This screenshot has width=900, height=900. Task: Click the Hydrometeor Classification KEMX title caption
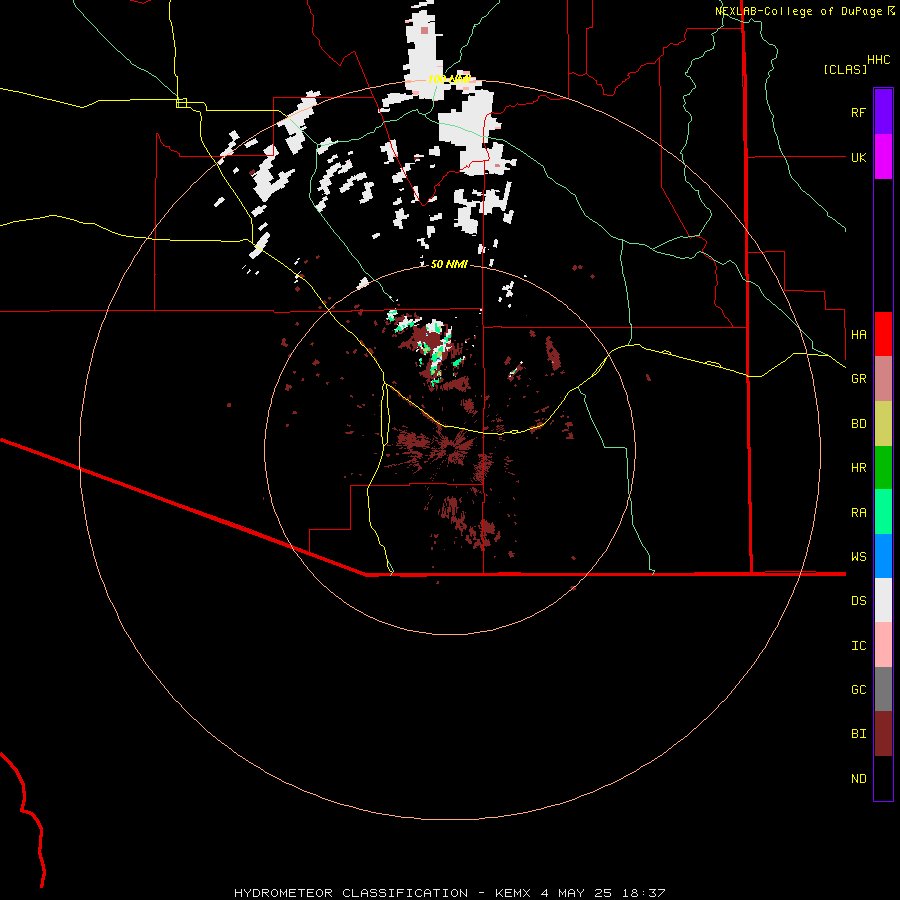click(x=449, y=893)
